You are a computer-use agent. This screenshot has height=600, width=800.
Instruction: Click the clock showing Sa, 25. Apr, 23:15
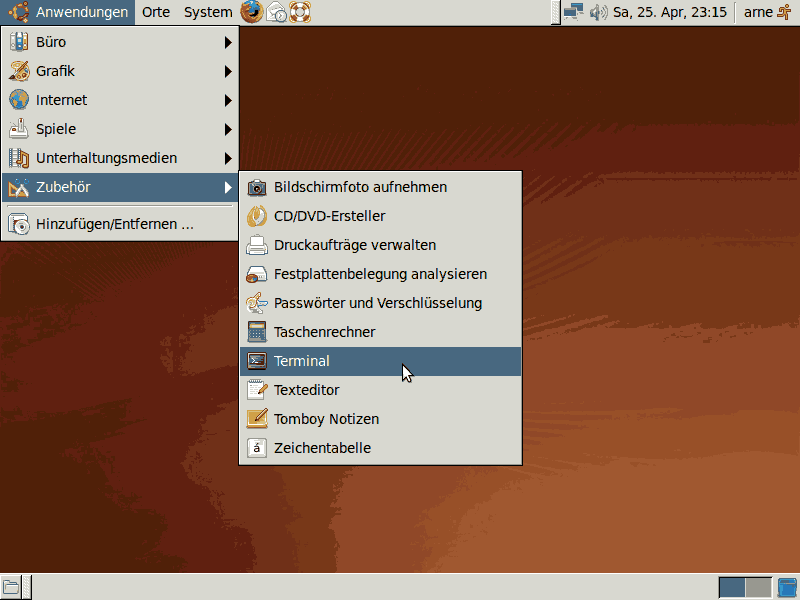click(x=669, y=12)
